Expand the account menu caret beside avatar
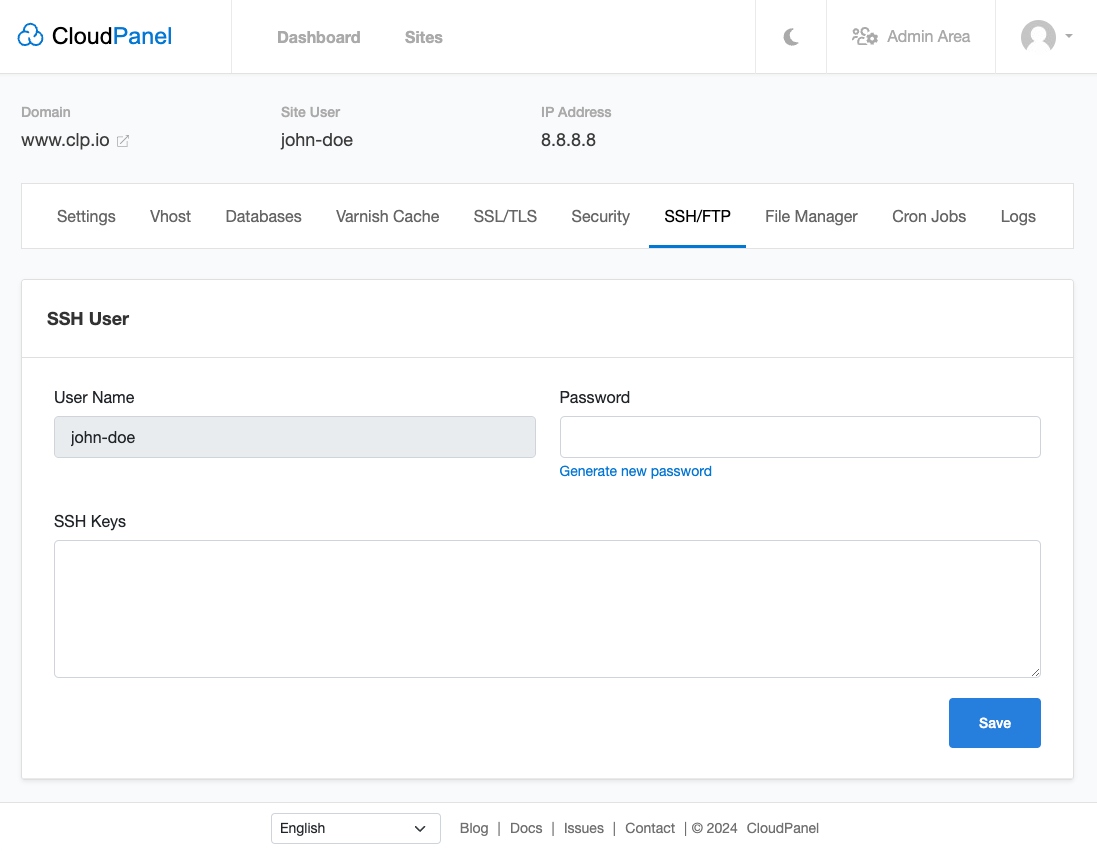1097x851 pixels. [x=1069, y=38]
